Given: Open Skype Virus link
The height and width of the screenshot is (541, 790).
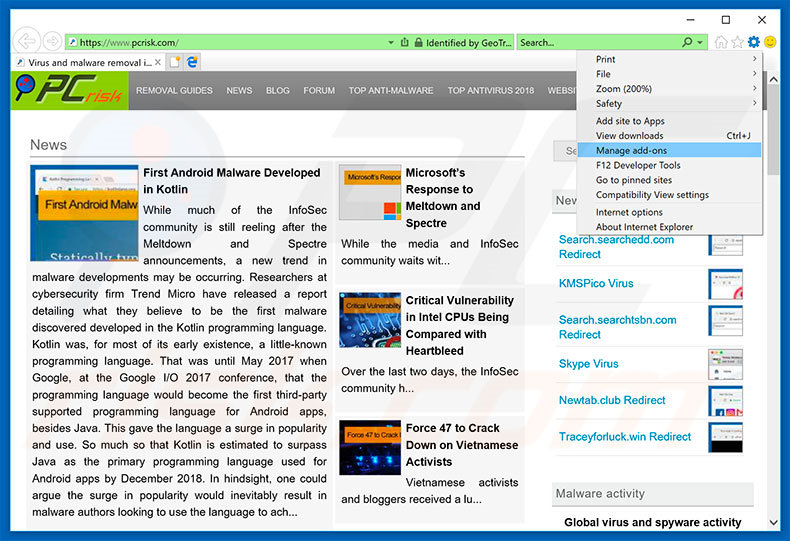Looking at the screenshot, I should [588, 364].
